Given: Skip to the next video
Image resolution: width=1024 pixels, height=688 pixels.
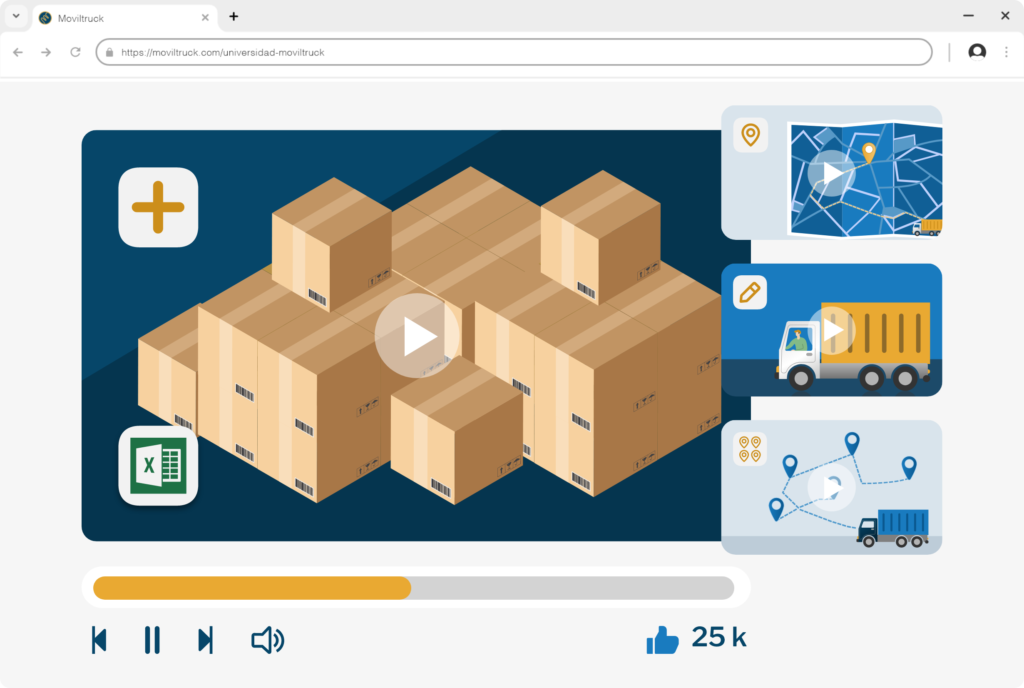Looking at the screenshot, I should (x=205, y=640).
